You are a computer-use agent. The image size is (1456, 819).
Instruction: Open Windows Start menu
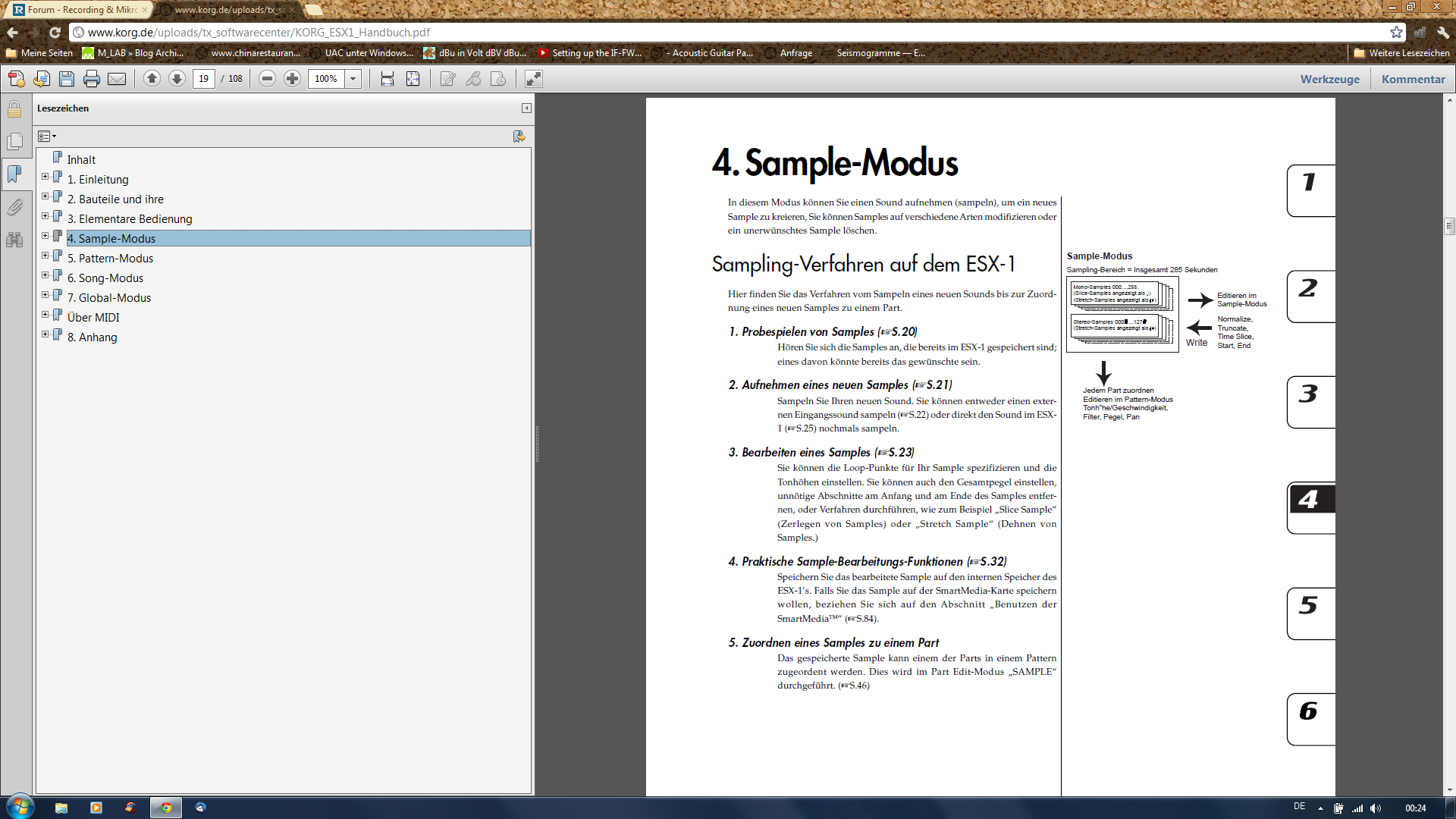click(20, 807)
